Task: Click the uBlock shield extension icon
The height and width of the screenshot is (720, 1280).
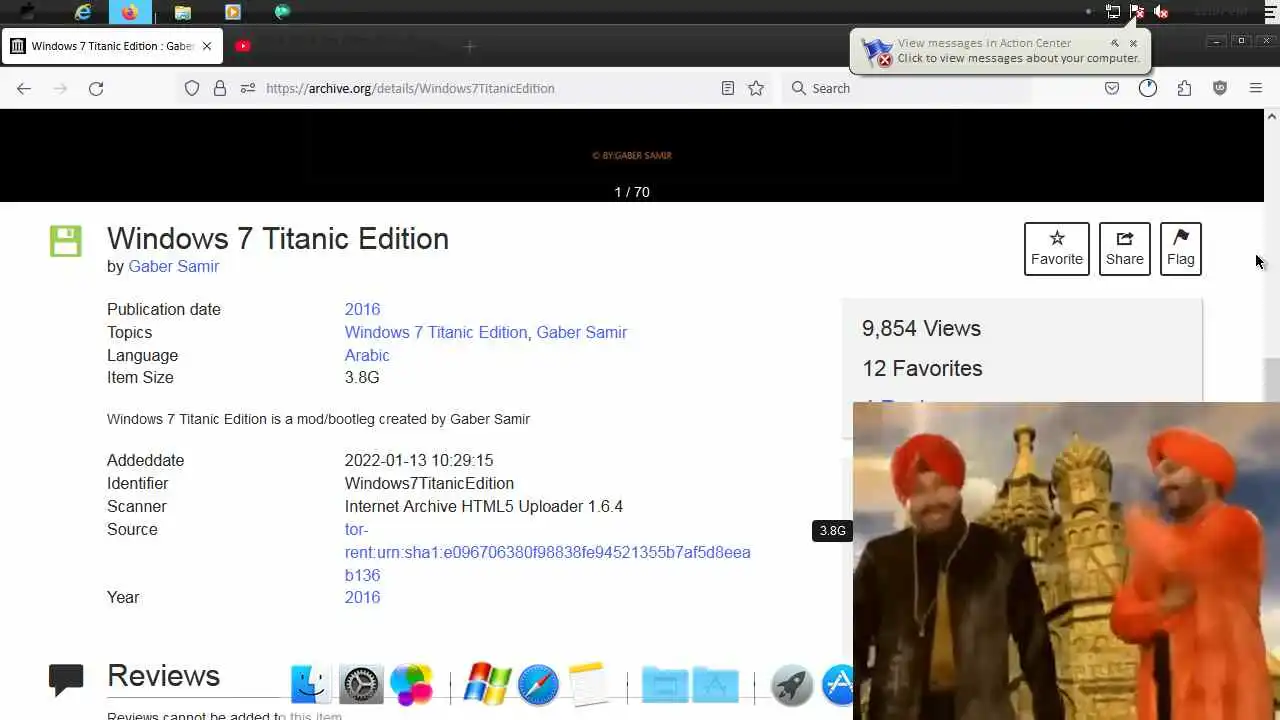Action: tap(1220, 88)
